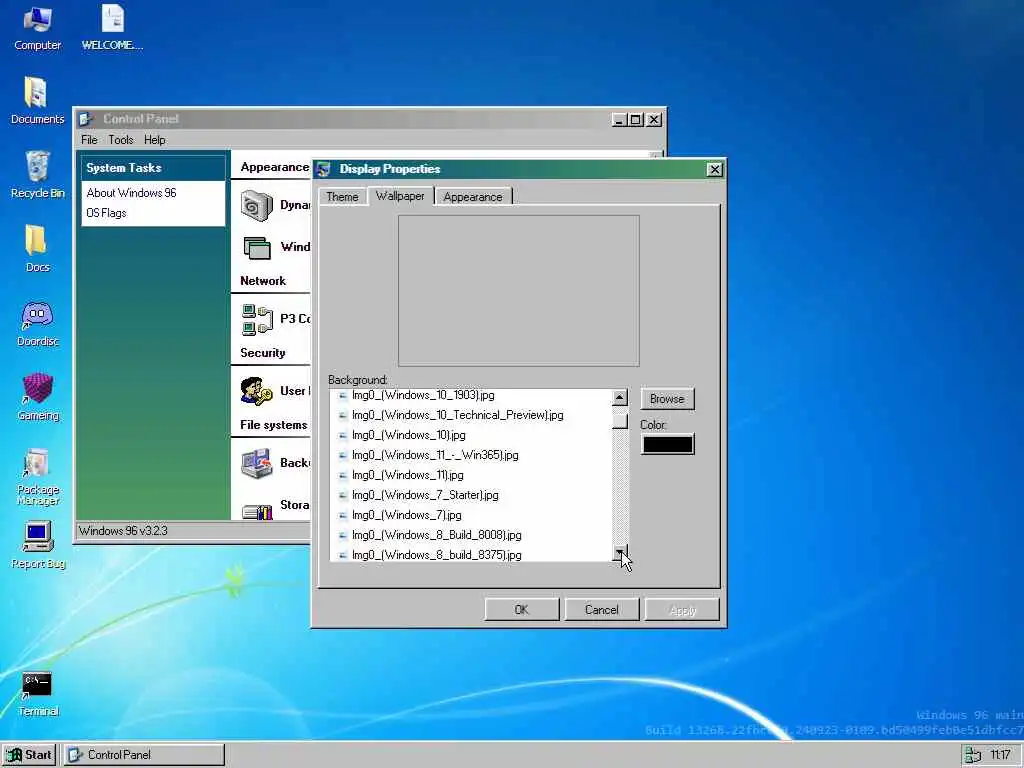This screenshot has width=1024, height=768.
Task: Click the Control Panel title bar icon
Action: (86, 119)
